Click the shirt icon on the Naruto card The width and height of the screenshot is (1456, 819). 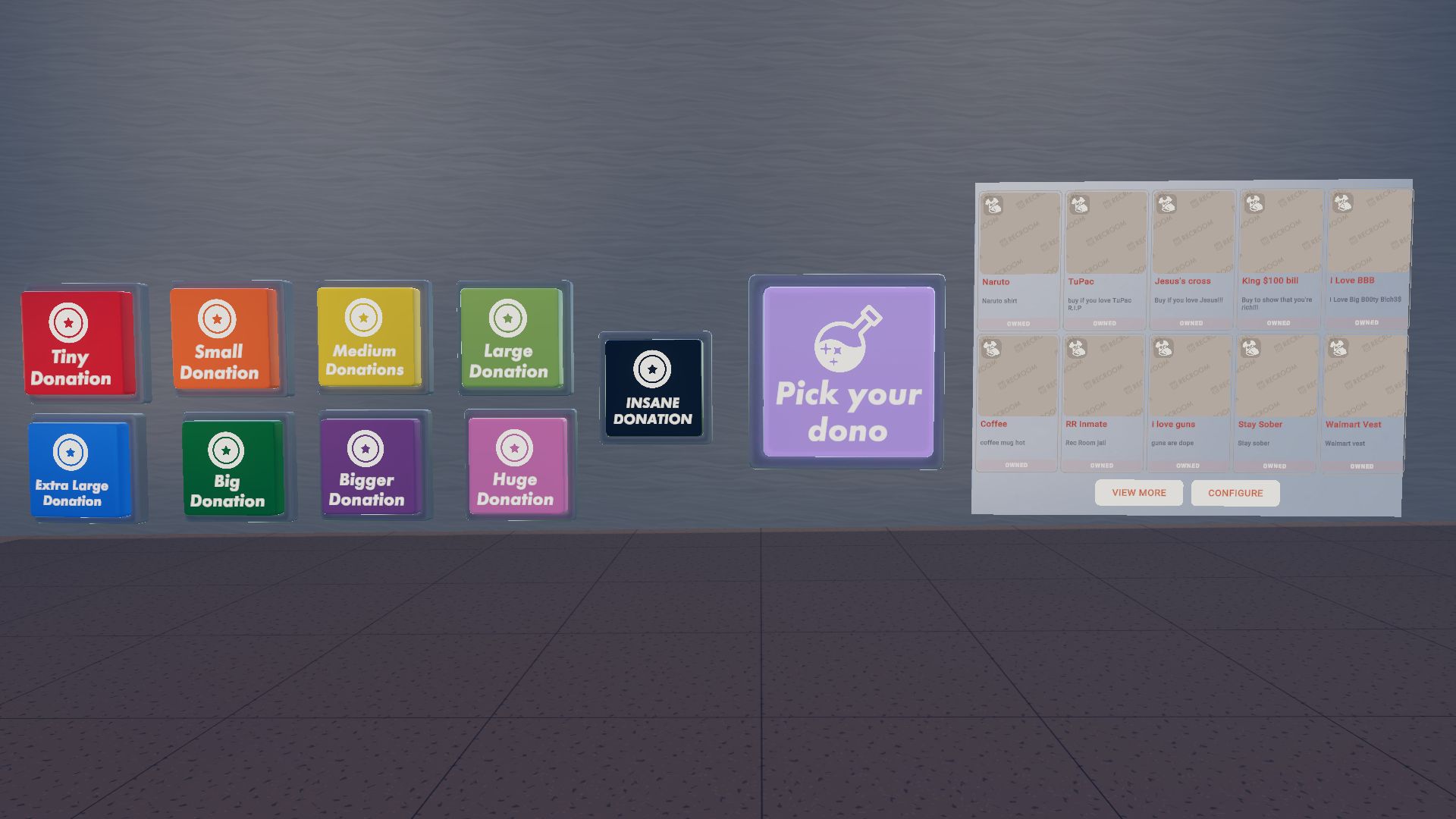(x=993, y=205)
